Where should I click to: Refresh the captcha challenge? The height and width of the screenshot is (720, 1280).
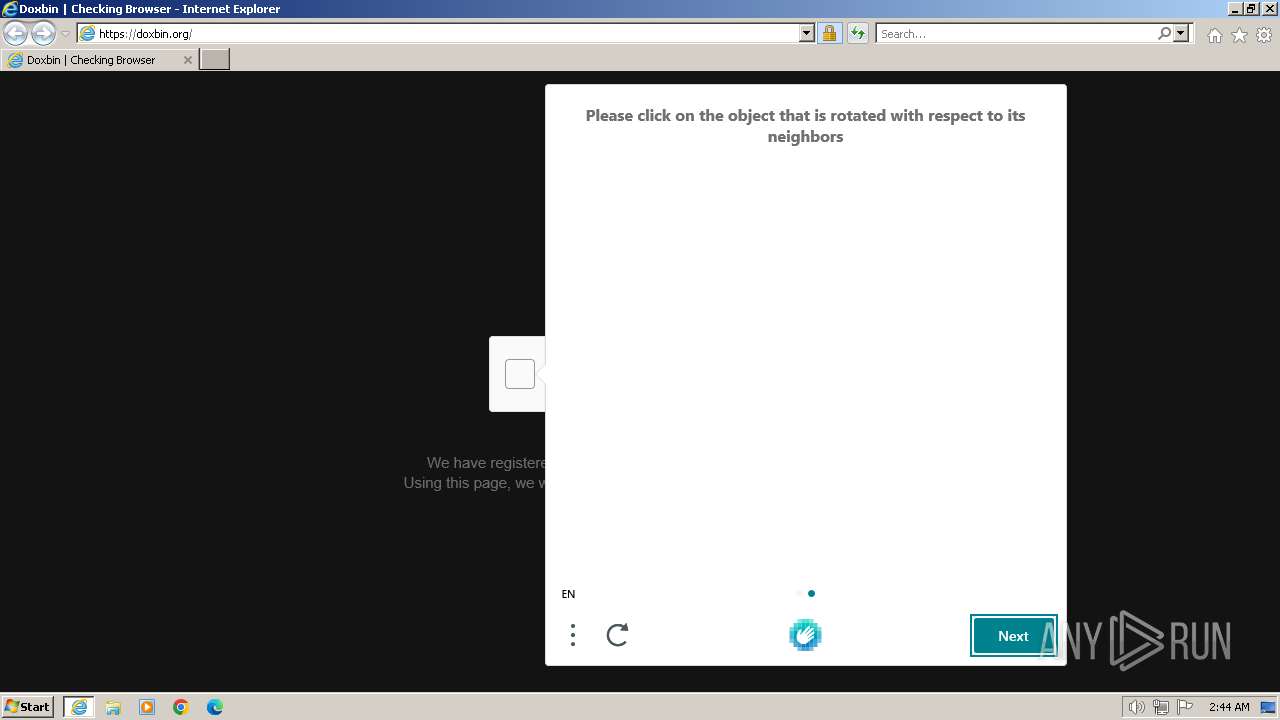click(617, 635)
